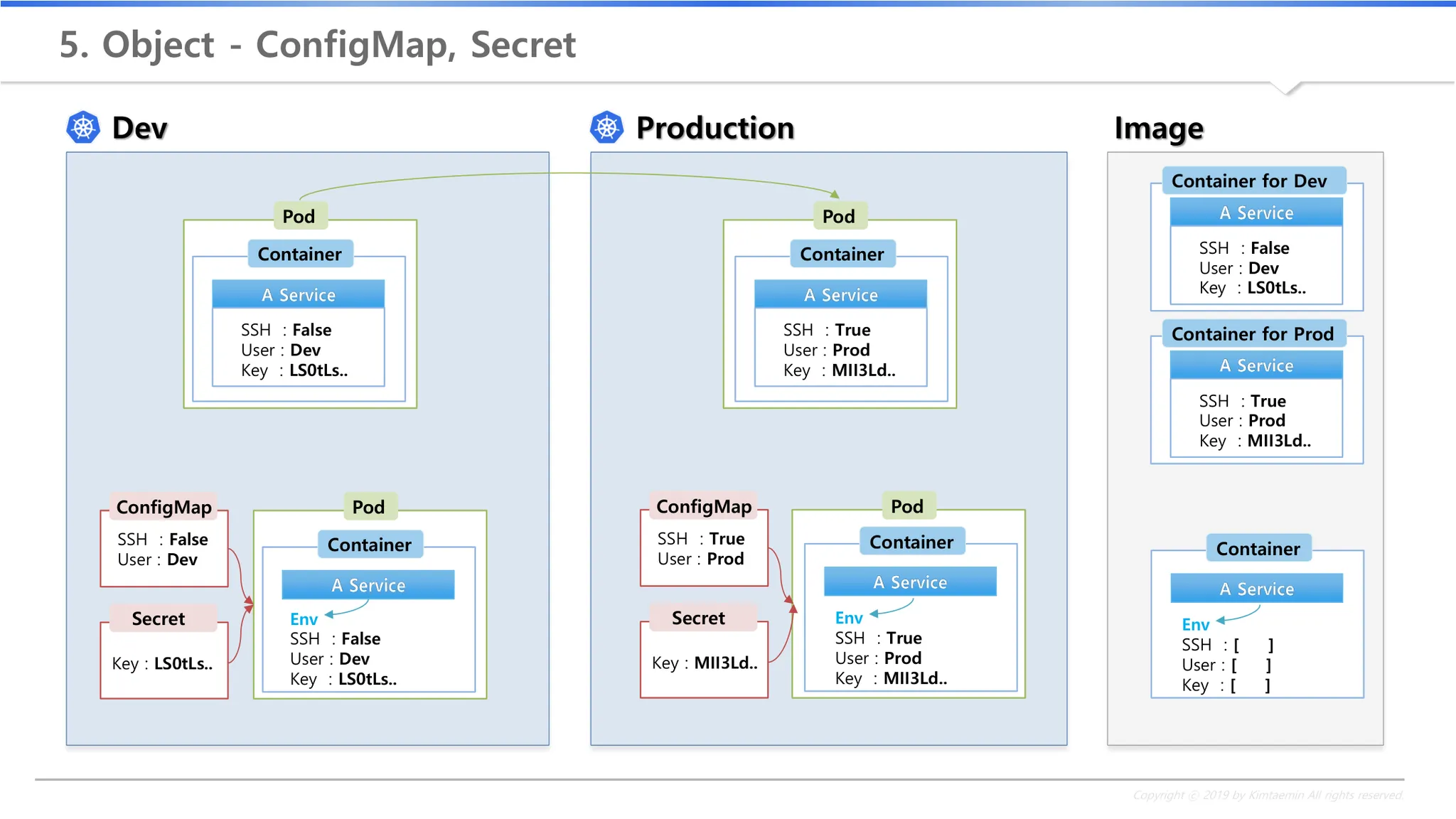This screenshot has height=819, width=1456.
Task: Select the ConfigMap label in Dev
Action: click(x=164, y=507)
